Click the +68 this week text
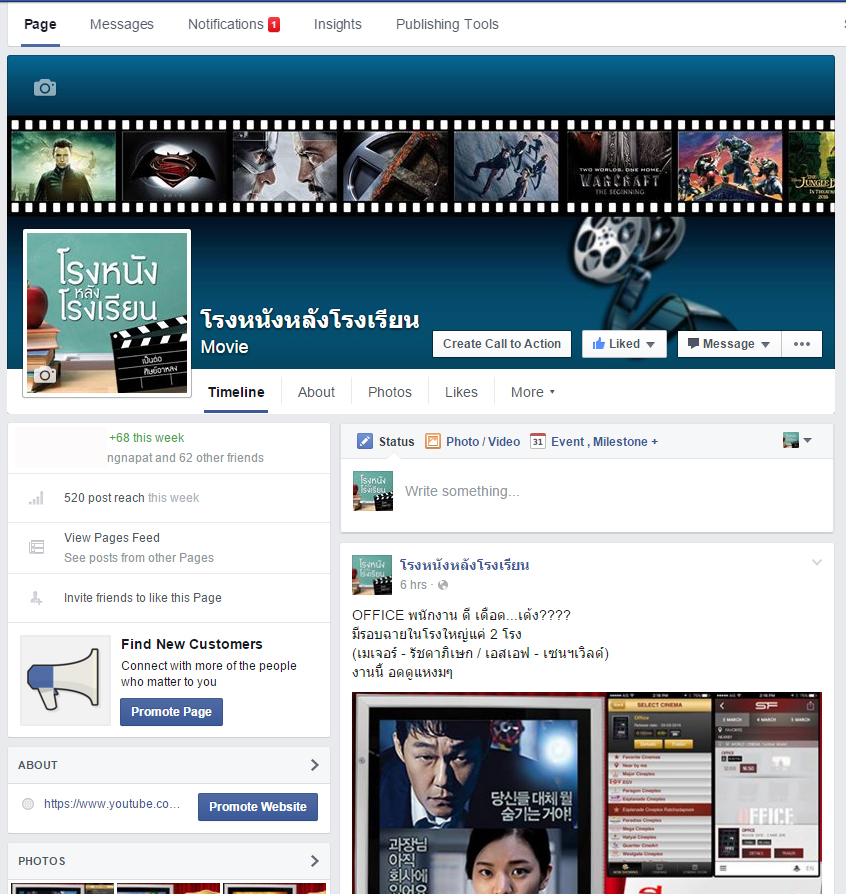 point(147,438)
